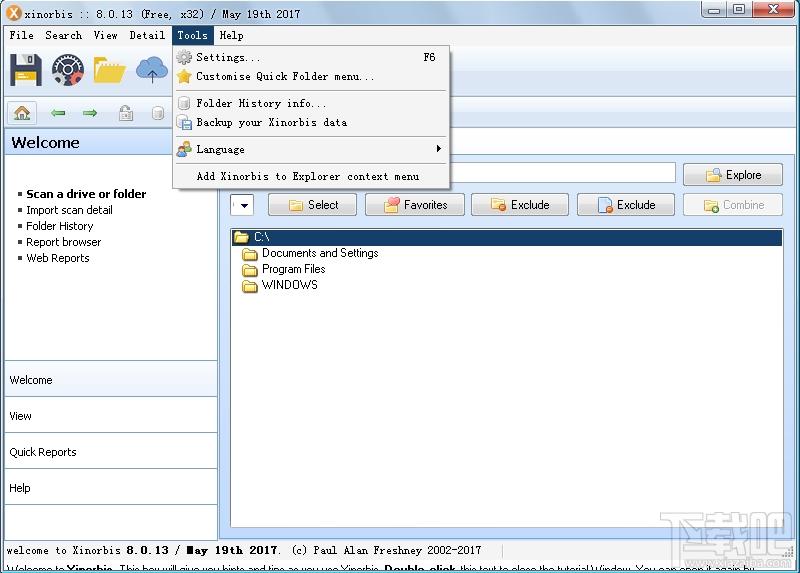This screenshot has height=573, width=800.
Task: Select WINDOWS folder
Action: pyautogui.click(x=289, y=285)
